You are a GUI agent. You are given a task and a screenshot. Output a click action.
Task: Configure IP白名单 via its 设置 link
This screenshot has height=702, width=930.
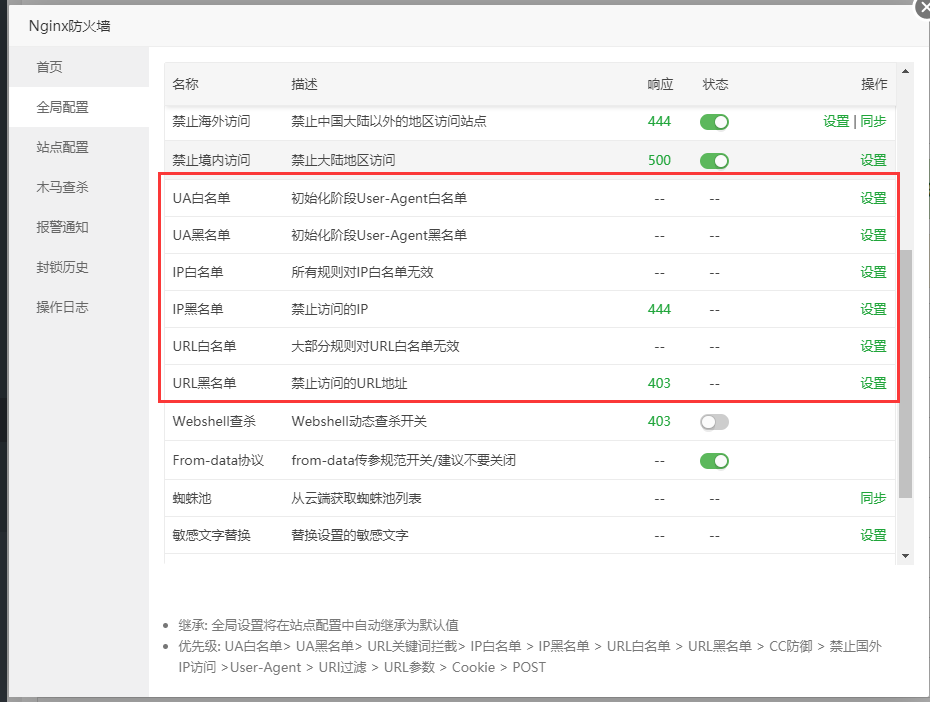[x=872, y=271]
